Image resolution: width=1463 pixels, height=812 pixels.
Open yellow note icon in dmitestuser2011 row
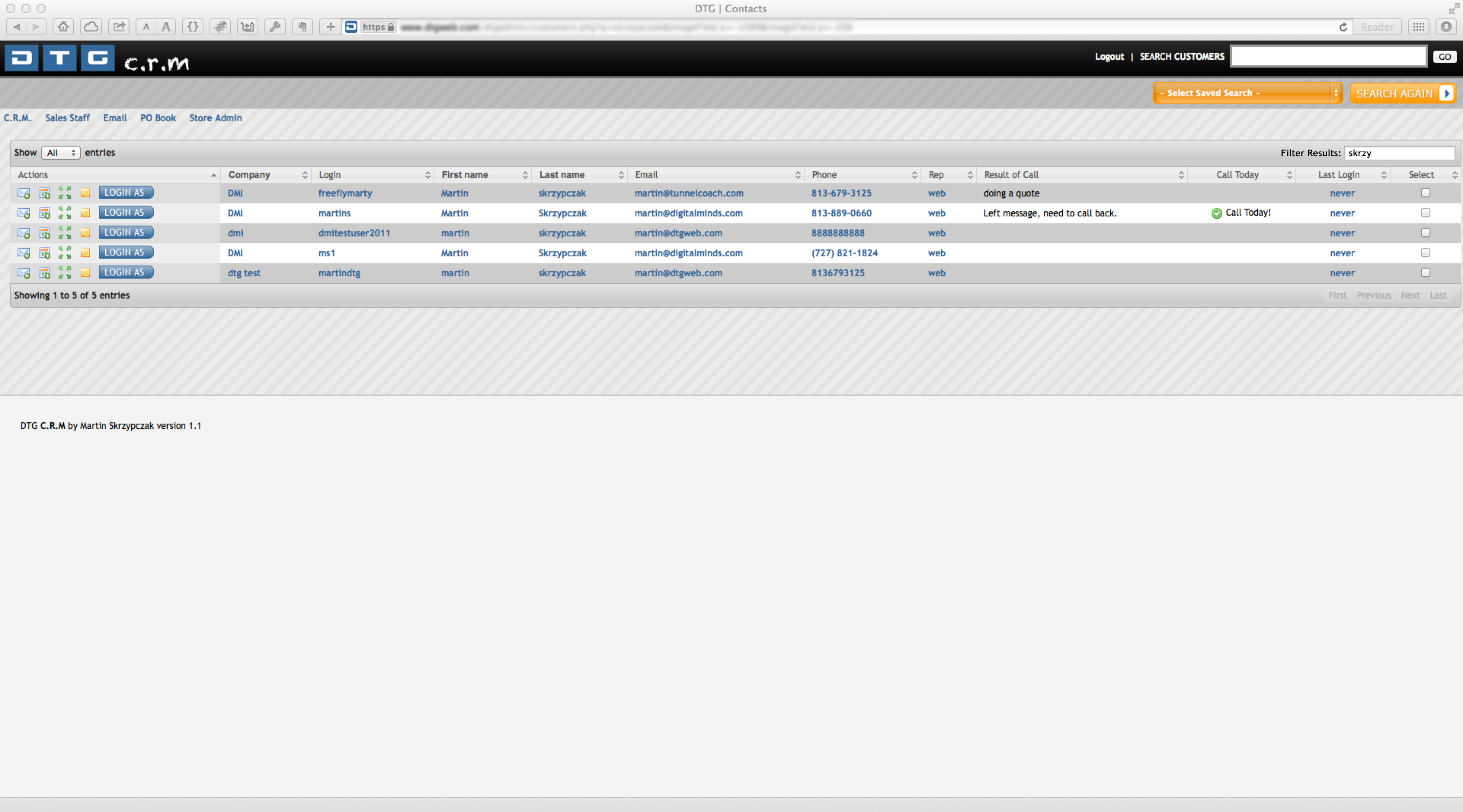pos(85,233)
